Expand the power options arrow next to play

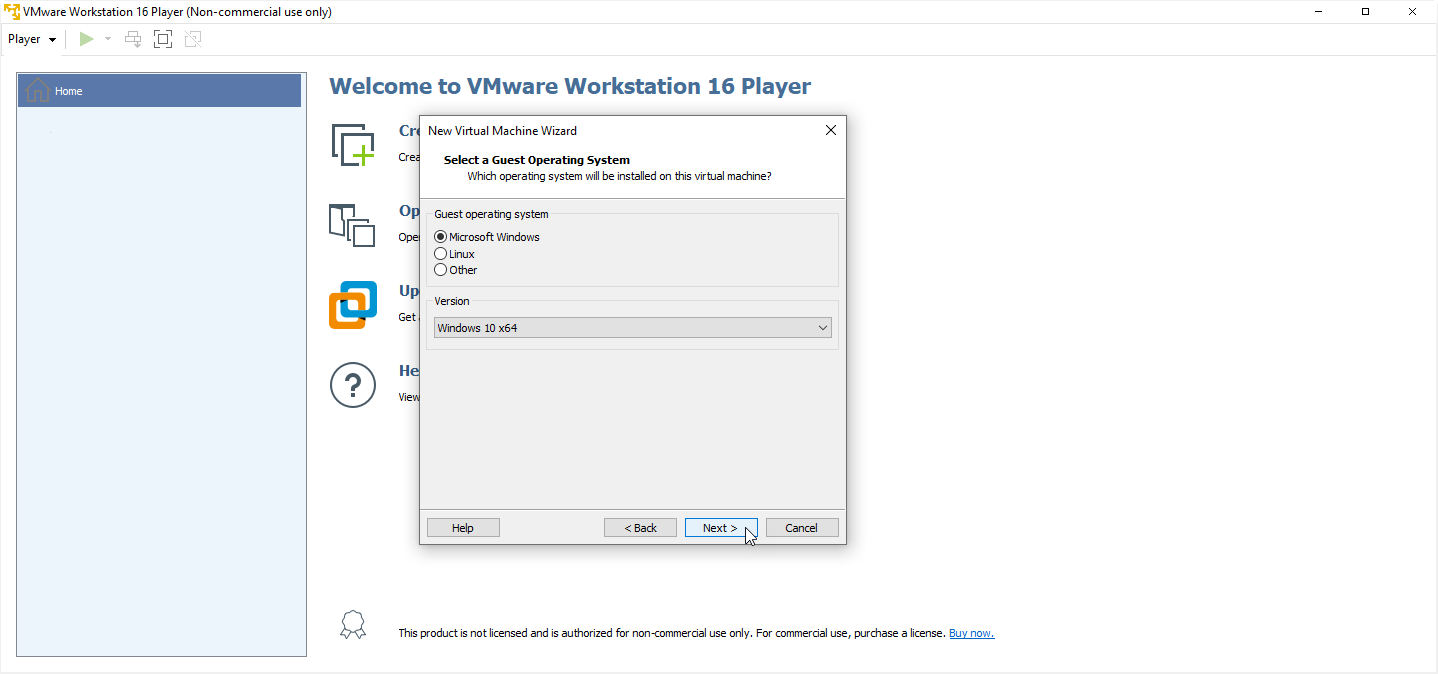[108, 39]
